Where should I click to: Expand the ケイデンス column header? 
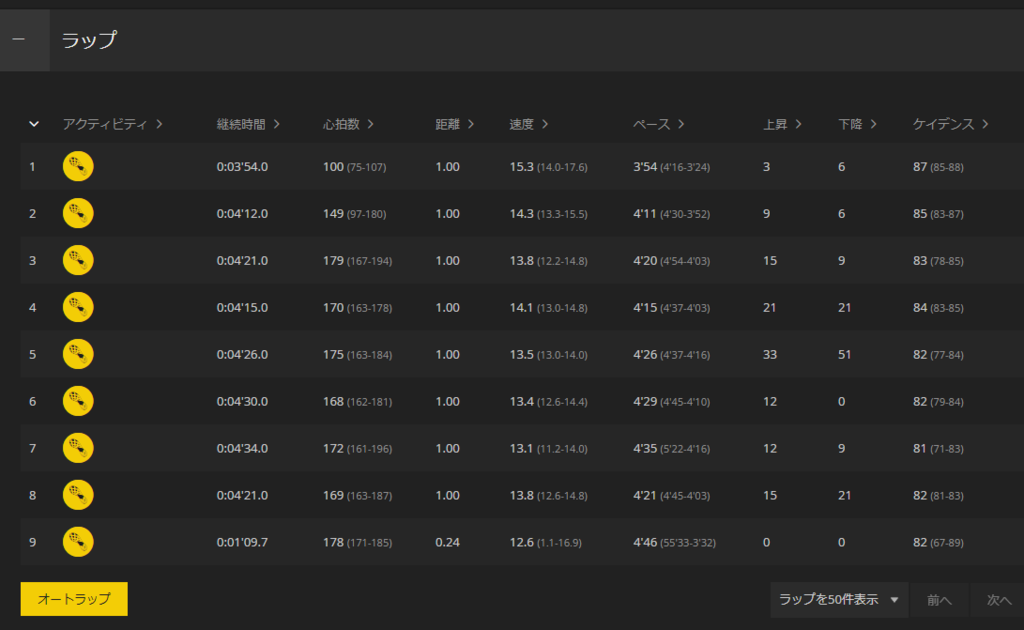click(x=951, y=124)
